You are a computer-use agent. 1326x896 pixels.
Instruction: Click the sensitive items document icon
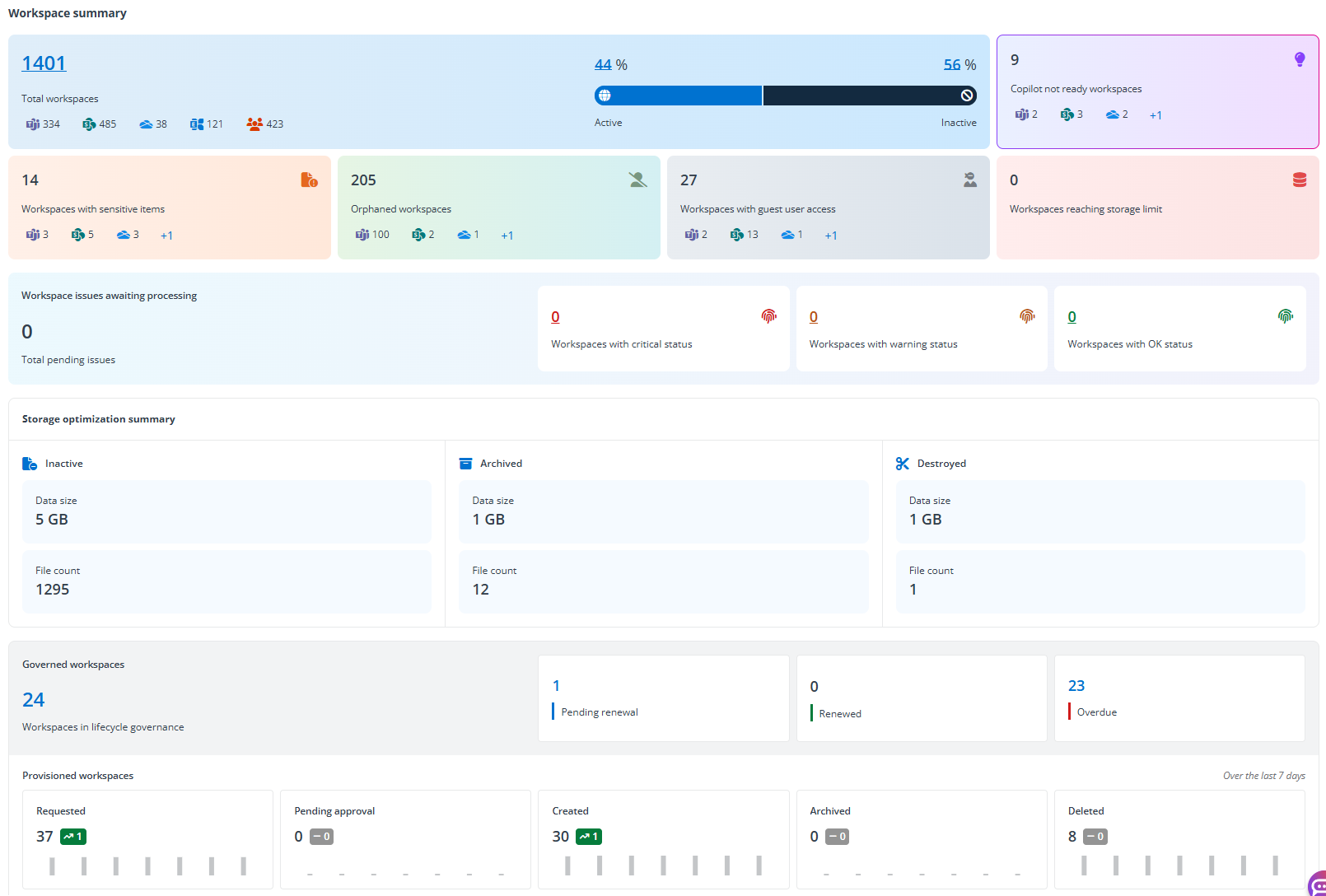309,179
